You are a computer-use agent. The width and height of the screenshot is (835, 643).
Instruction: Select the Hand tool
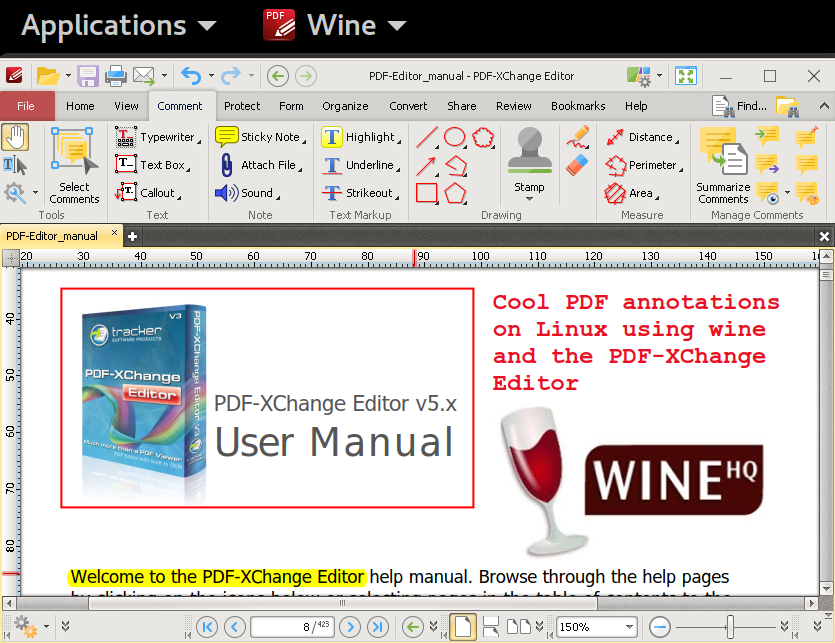click(15, 137)
